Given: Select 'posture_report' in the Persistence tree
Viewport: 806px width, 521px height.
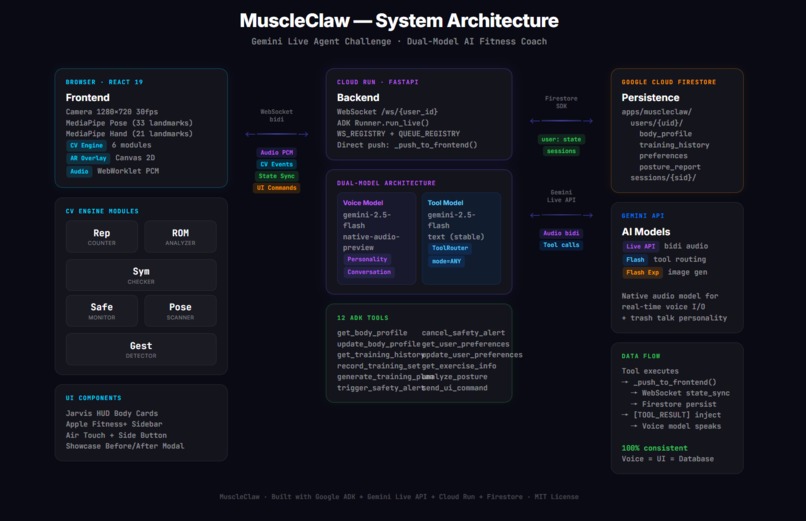Looking at the screenshot, I should click(670, 167).
